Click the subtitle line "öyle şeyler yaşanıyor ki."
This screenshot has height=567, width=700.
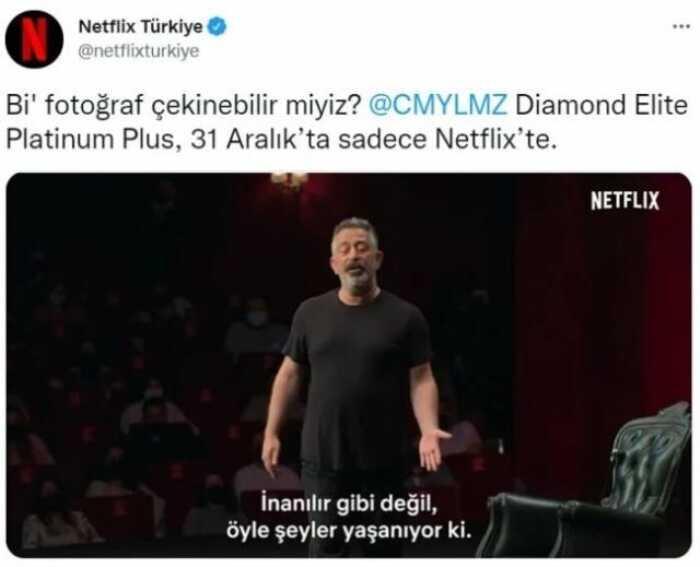(x=349, y=531)
